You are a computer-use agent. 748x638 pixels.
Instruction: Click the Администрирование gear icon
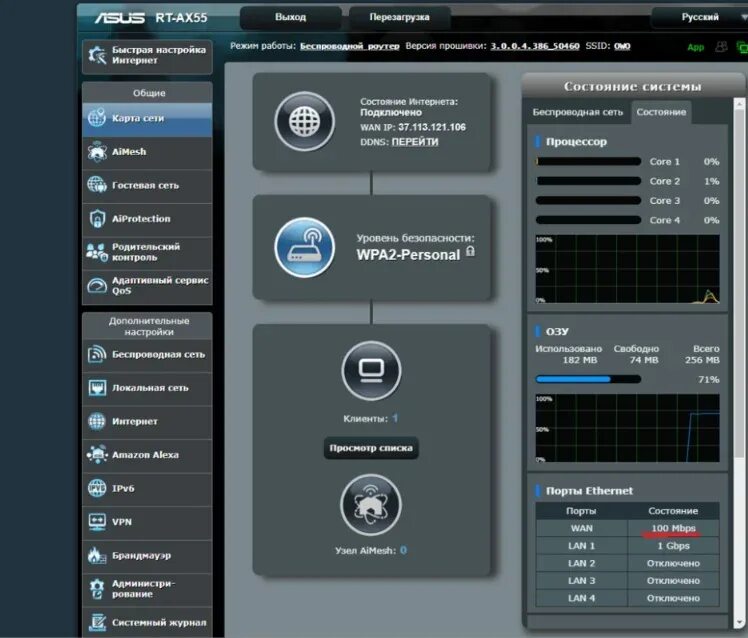click(x=97, y=589)
